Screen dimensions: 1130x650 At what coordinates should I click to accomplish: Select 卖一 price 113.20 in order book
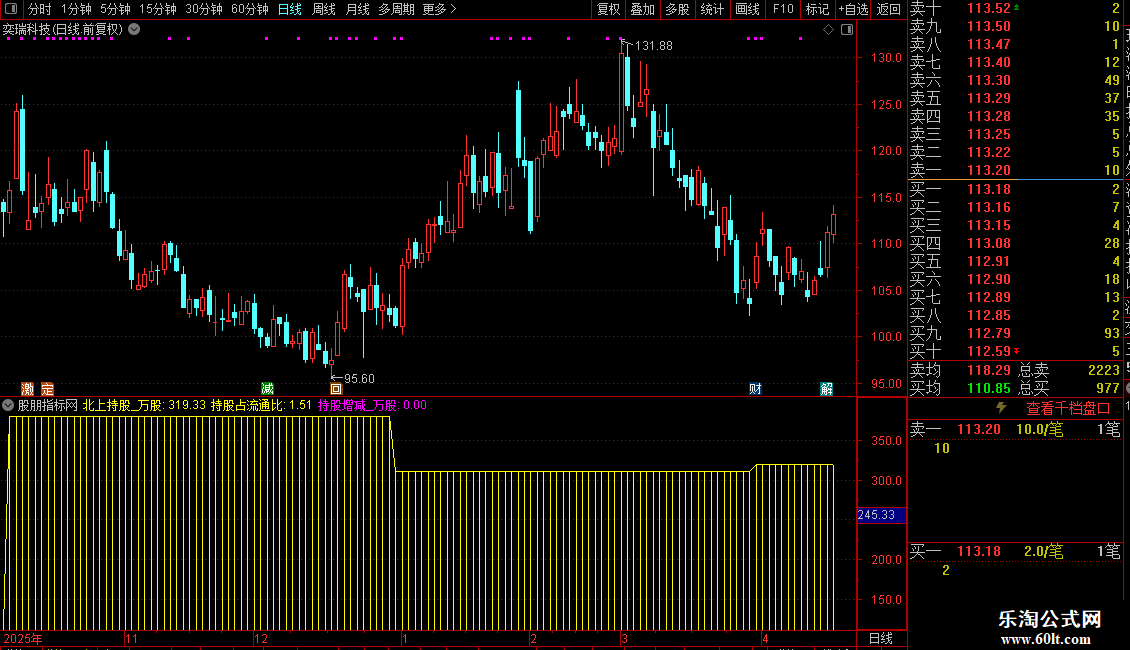click(x=989, y=170)
